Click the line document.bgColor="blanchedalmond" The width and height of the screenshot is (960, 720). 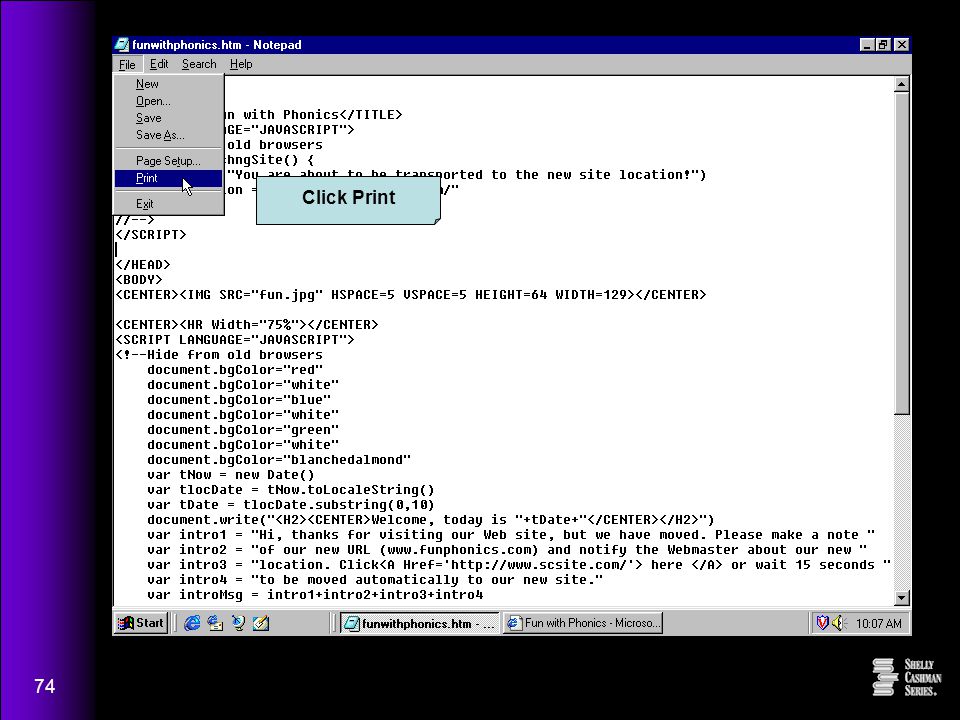pos(279,460)
